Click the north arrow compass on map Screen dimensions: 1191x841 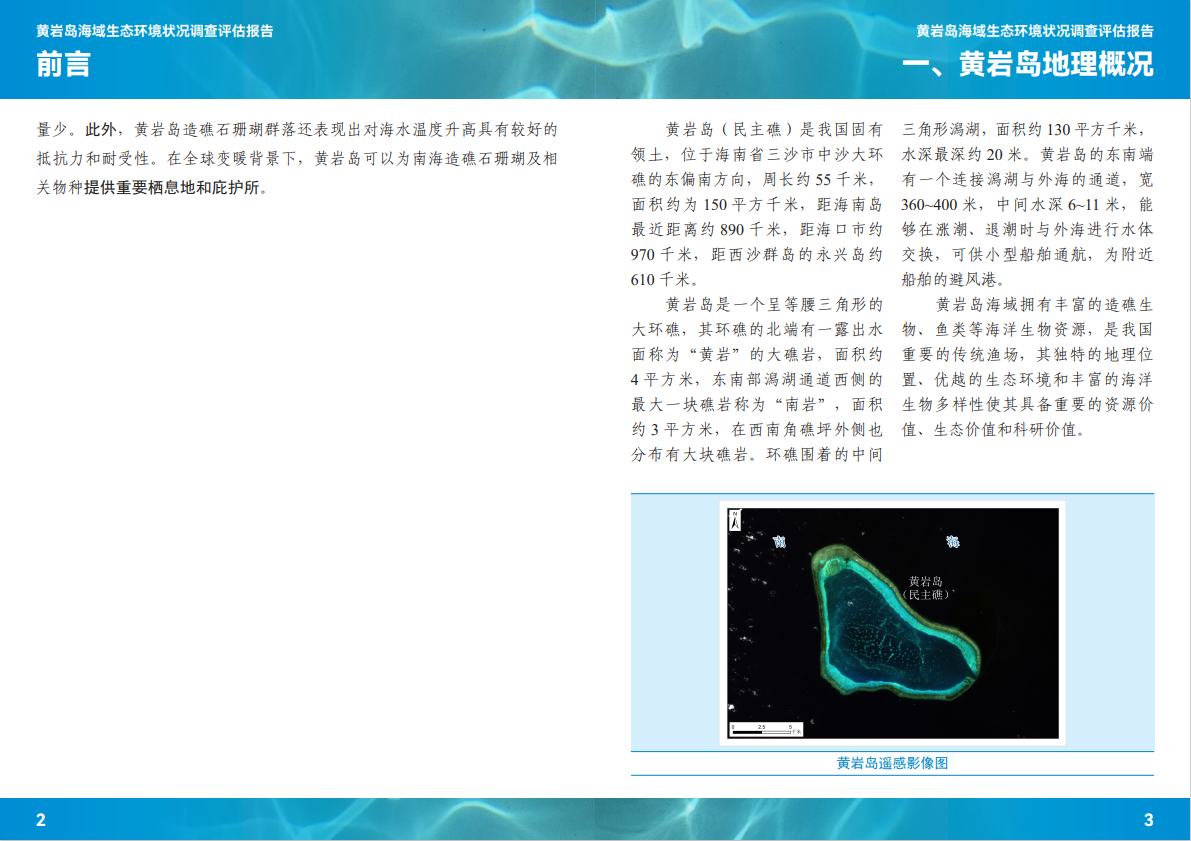pyautogui.click(x=734, y=519)
